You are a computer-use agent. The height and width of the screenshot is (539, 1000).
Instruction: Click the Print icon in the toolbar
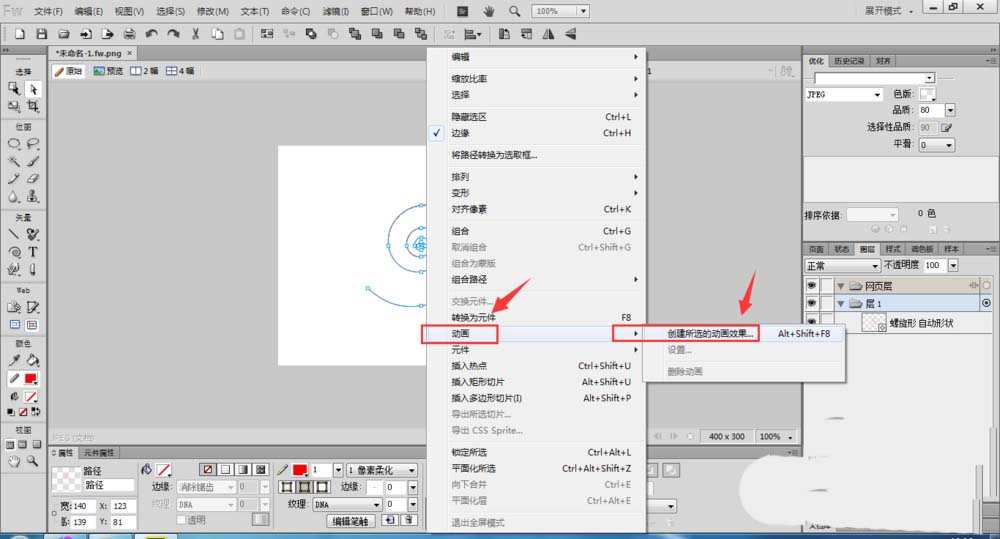(x=129, y=34)
